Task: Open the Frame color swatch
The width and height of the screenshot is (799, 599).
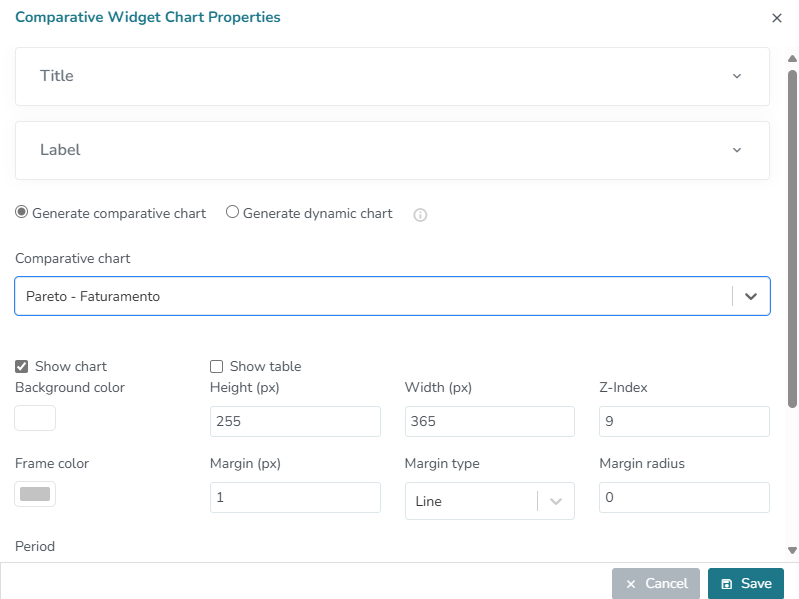Action: 35,494
